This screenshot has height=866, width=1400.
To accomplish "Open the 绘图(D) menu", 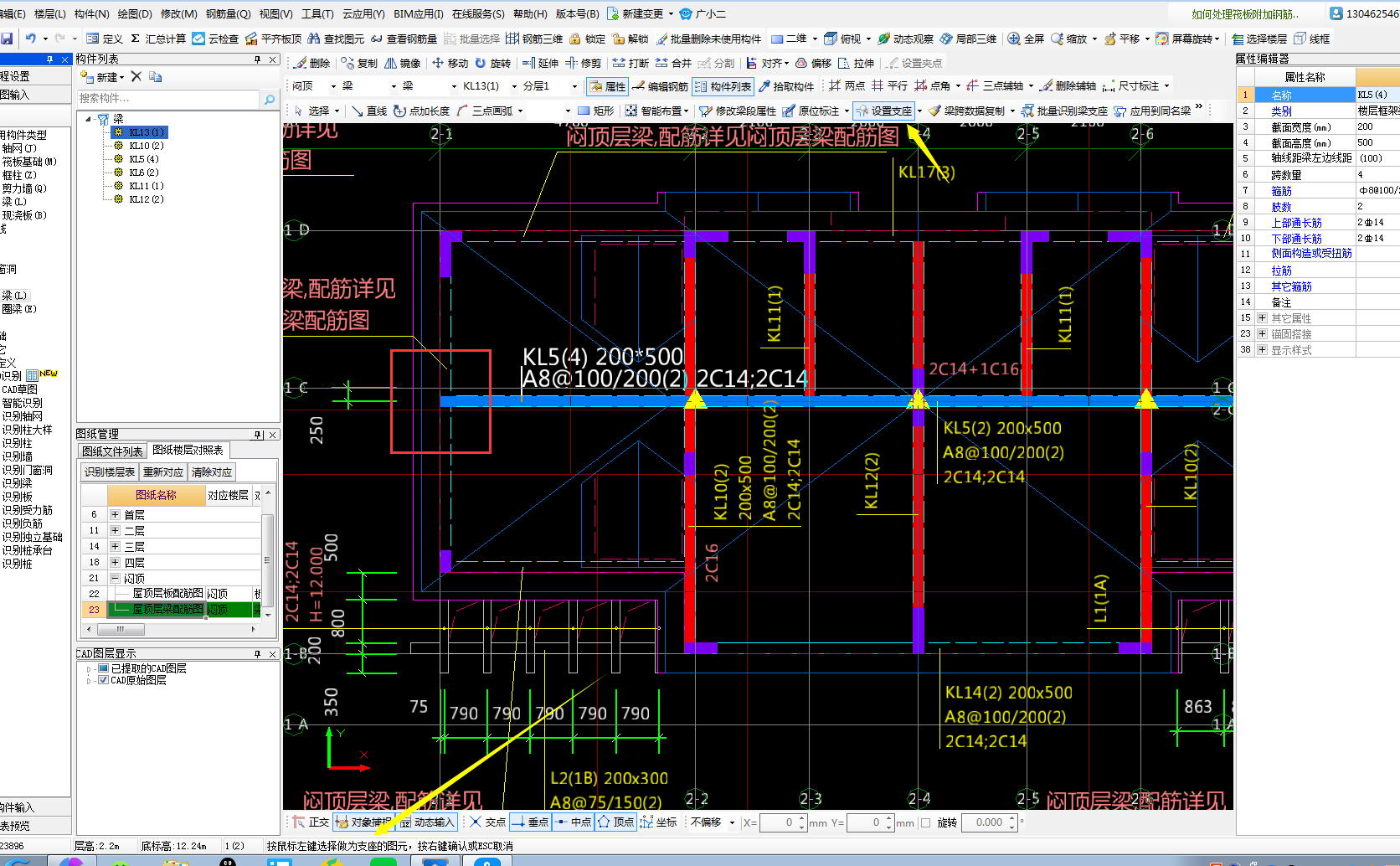I will point(135,13).
